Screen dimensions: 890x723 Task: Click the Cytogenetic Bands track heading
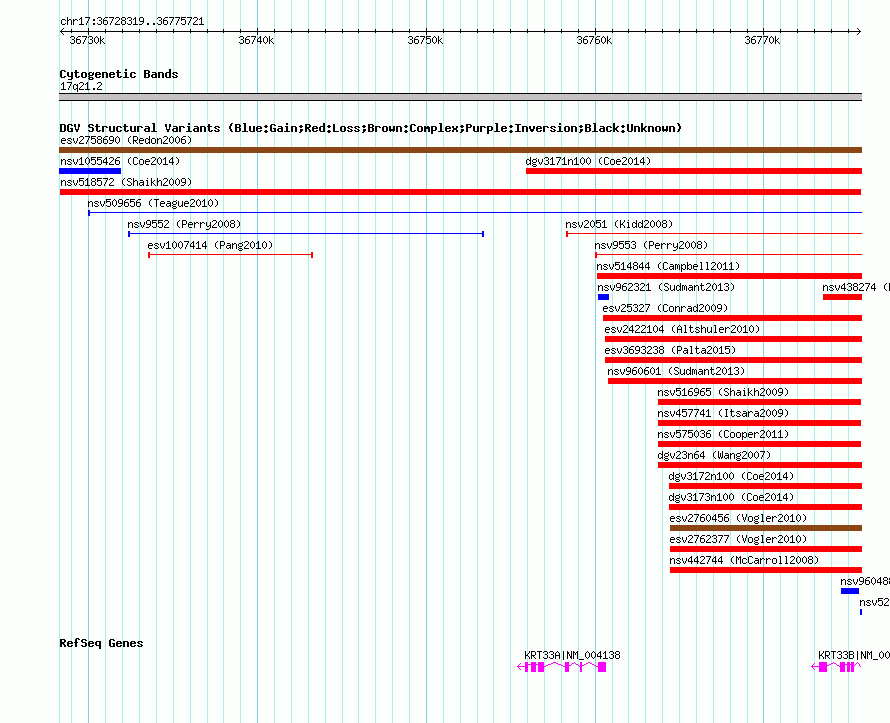118,74
